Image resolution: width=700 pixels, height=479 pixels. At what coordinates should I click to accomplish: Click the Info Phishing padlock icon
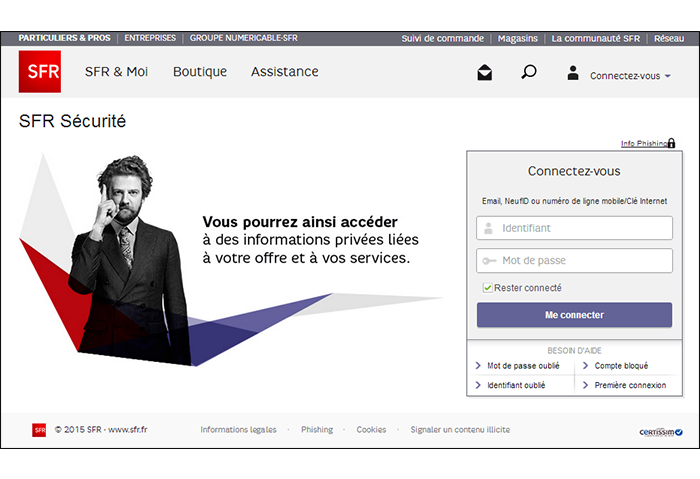coord(671,144)
